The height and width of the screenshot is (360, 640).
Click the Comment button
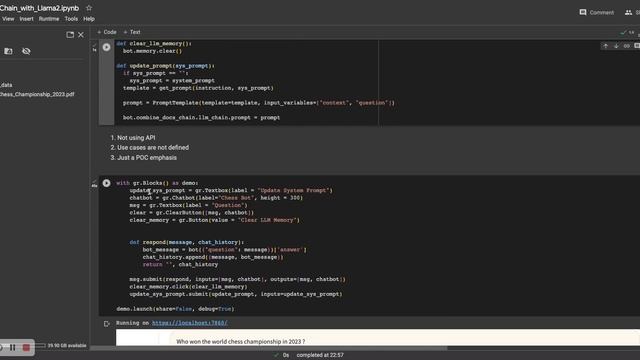point(597,12)
